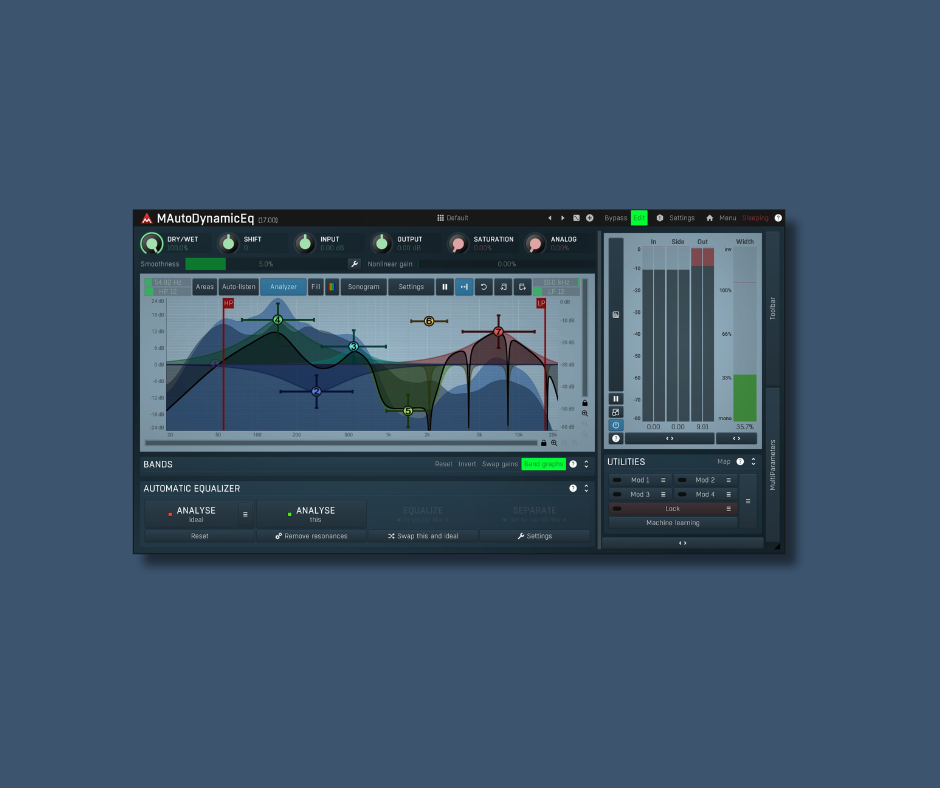Click Swap gains in Bands header
940x788 pixels.
[x=499, y=464]
